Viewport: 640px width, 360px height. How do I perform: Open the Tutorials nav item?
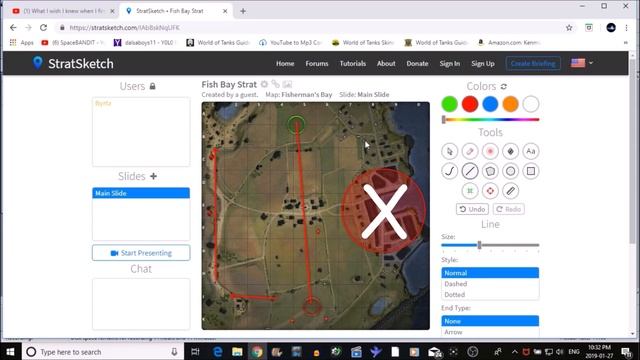(x=353, y=63)
